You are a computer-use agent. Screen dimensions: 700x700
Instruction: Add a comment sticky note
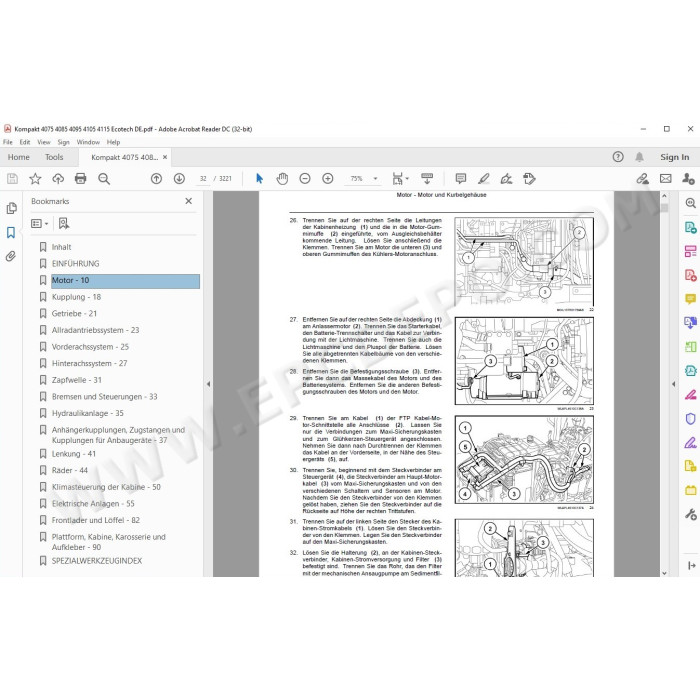(461, 179)
